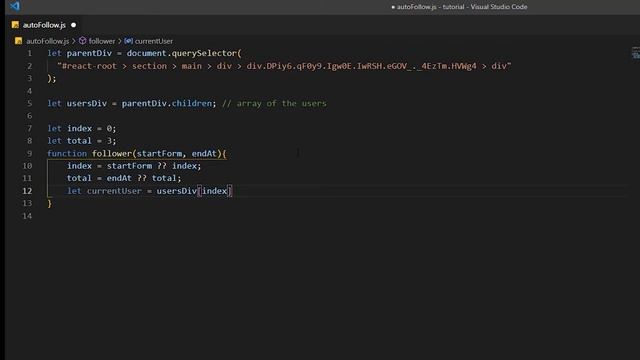Click the word parentDiv on line 1
The image size is (640, 360).
tap(89, 53)
